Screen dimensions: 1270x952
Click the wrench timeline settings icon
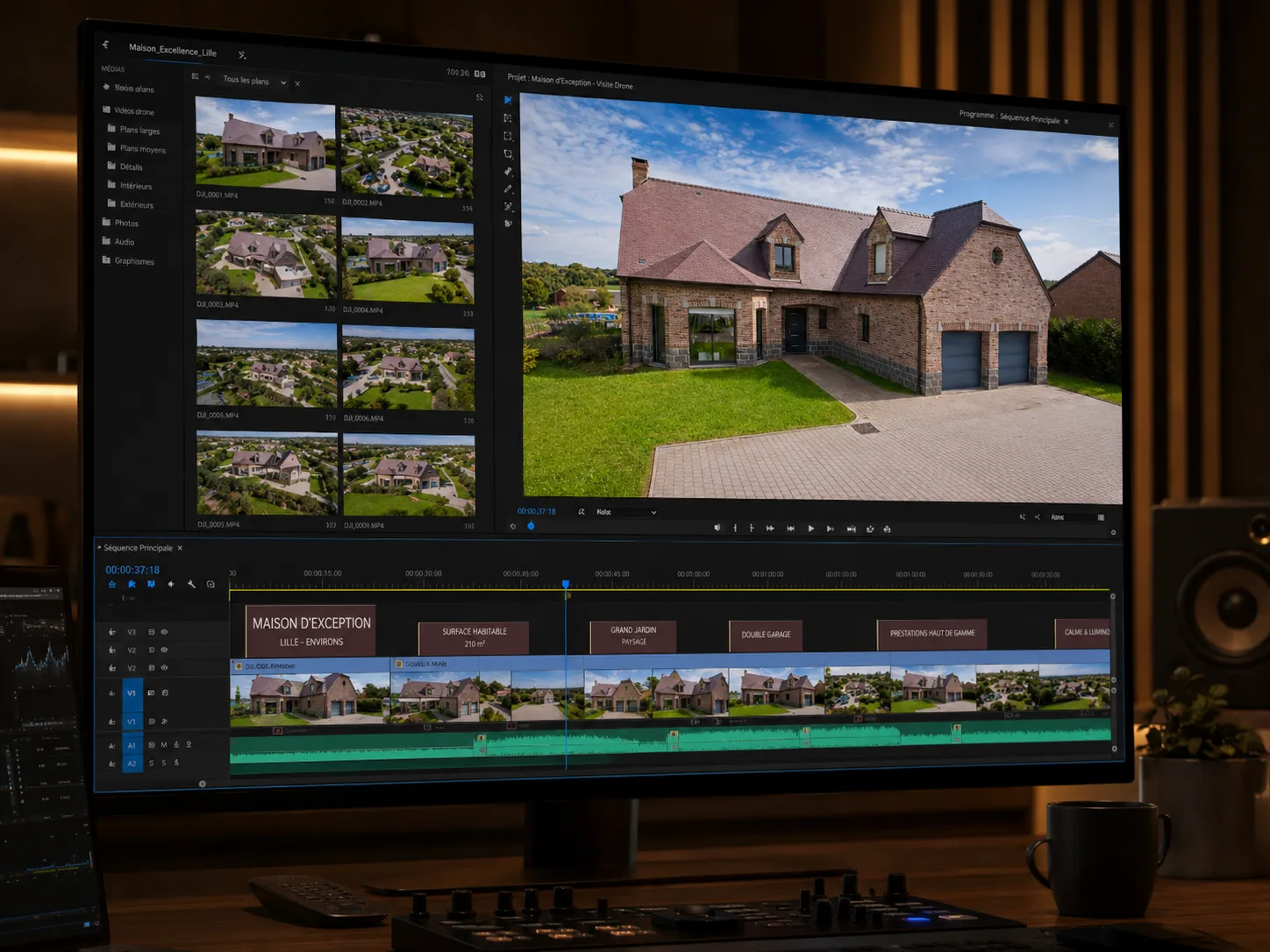191,585
